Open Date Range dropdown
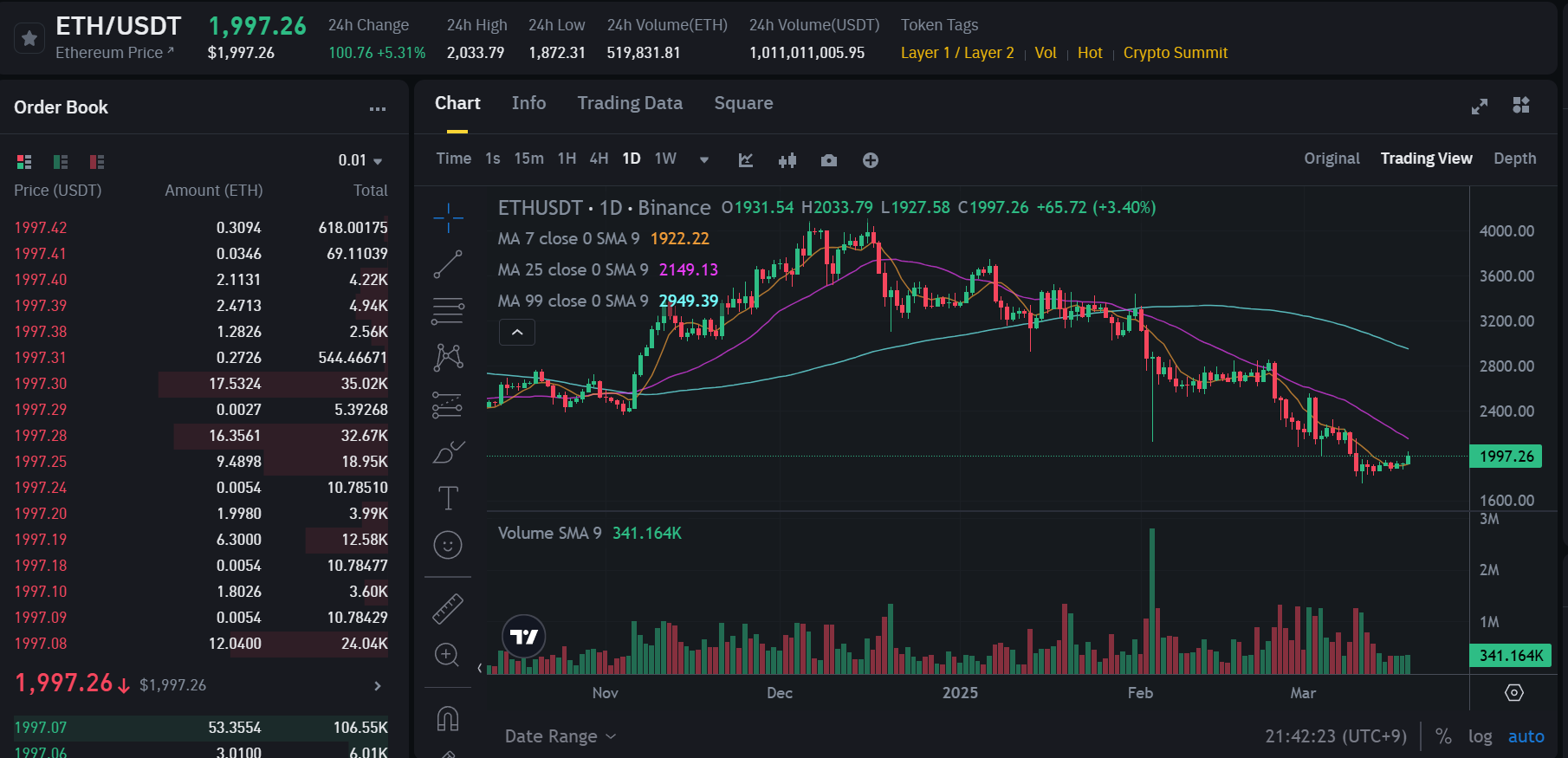 [560, 736]
